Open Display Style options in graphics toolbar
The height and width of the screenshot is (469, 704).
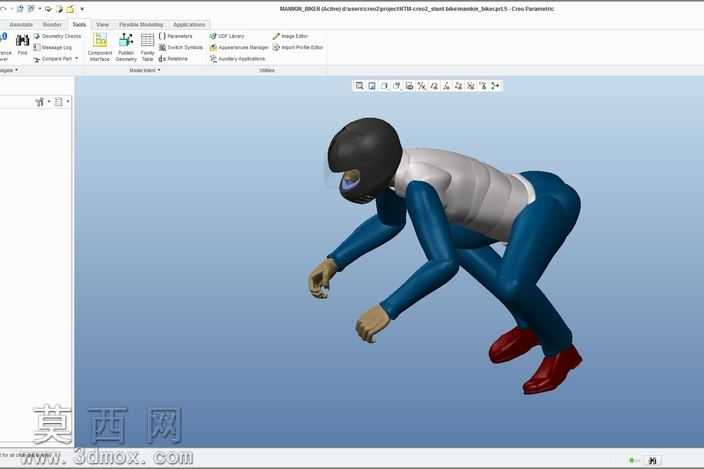click(397, 86)
